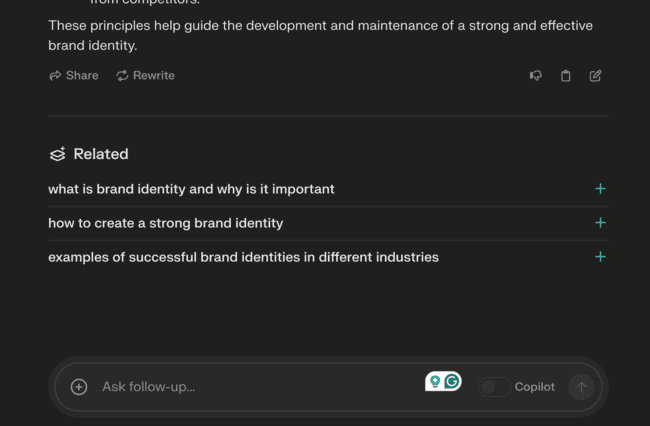This screenshot has height=426, width=650.
Task: Expand "how to create a strong brand identity" plus
Action: [600, 223]
